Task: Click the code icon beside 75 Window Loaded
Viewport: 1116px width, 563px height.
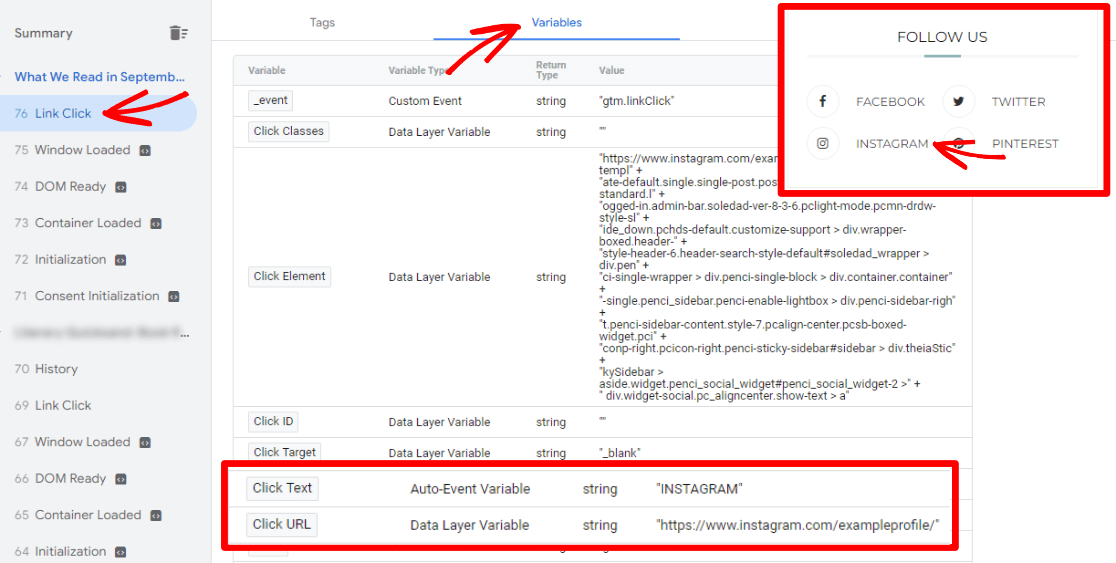Action: tap(145, 150)
